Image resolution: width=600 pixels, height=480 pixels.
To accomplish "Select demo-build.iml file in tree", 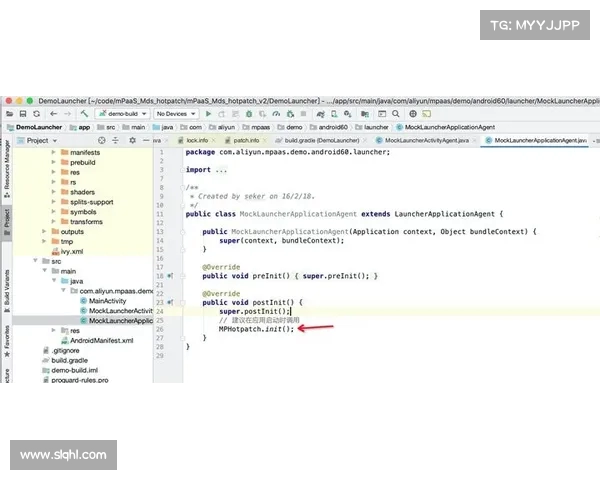I will [70, 370].
